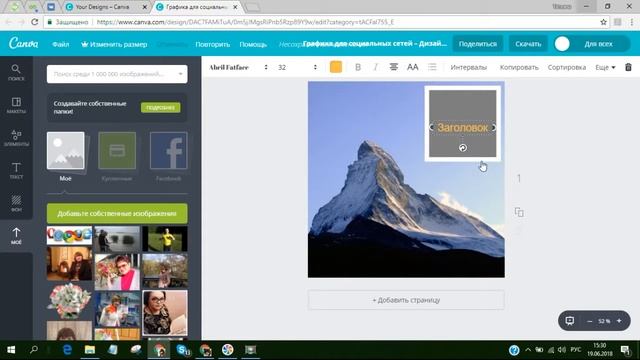Click the green Подробнее button

point(160,107)
